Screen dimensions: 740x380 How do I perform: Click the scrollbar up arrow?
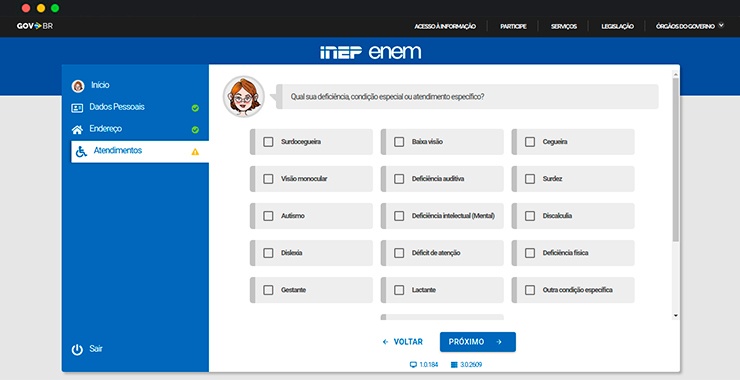coord(676,75)
